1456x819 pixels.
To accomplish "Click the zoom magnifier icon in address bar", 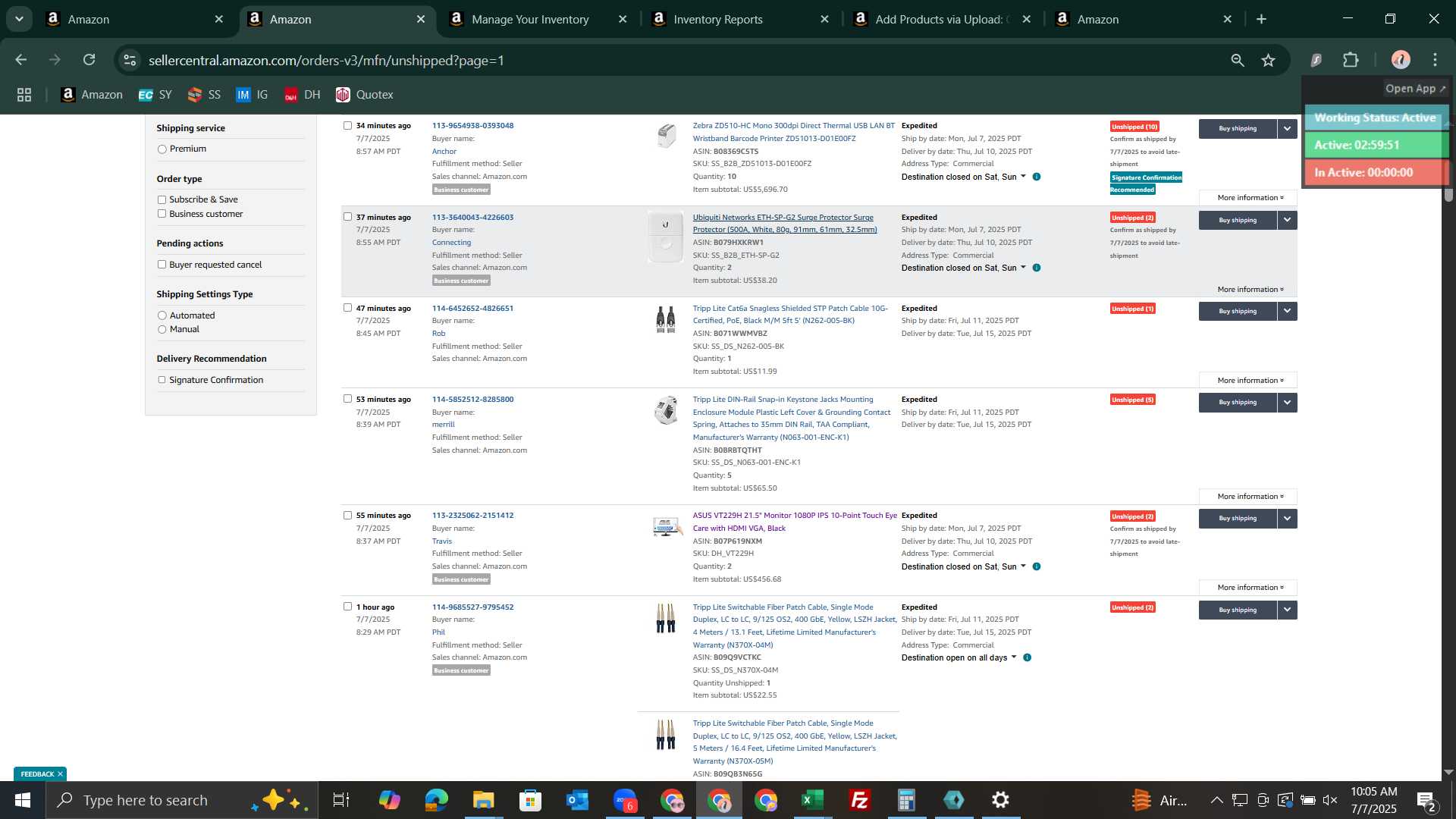I will (1238, 60).
